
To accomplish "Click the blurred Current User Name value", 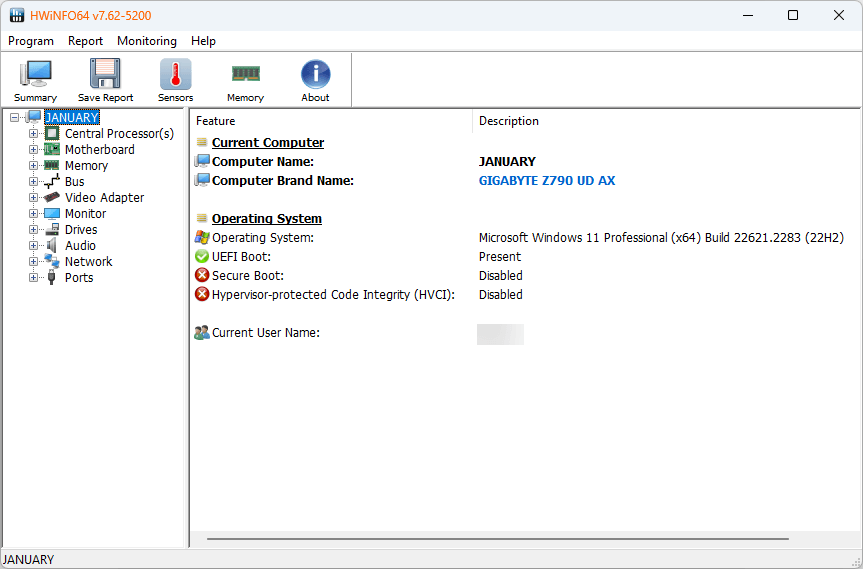I will 500,334.
